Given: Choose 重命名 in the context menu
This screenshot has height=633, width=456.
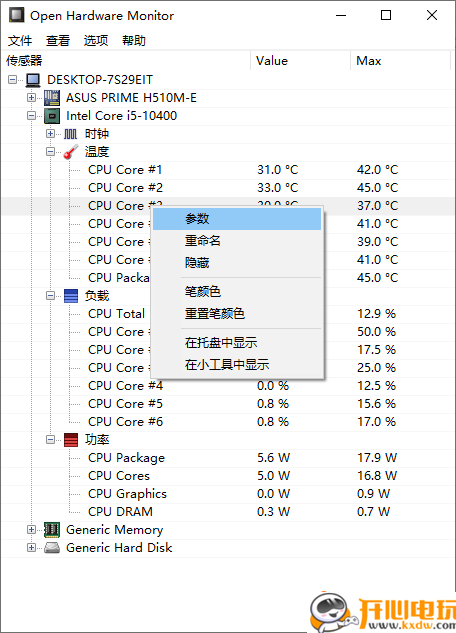Looking at the screenshot, I should click(237, 241).
